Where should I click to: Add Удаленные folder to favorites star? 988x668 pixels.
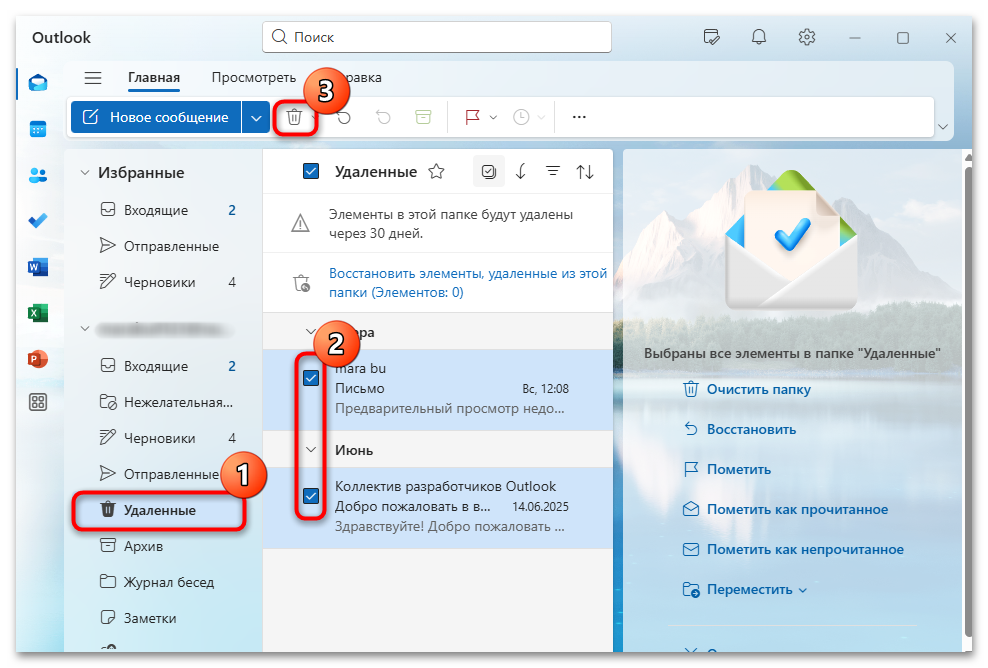[436, 171]
